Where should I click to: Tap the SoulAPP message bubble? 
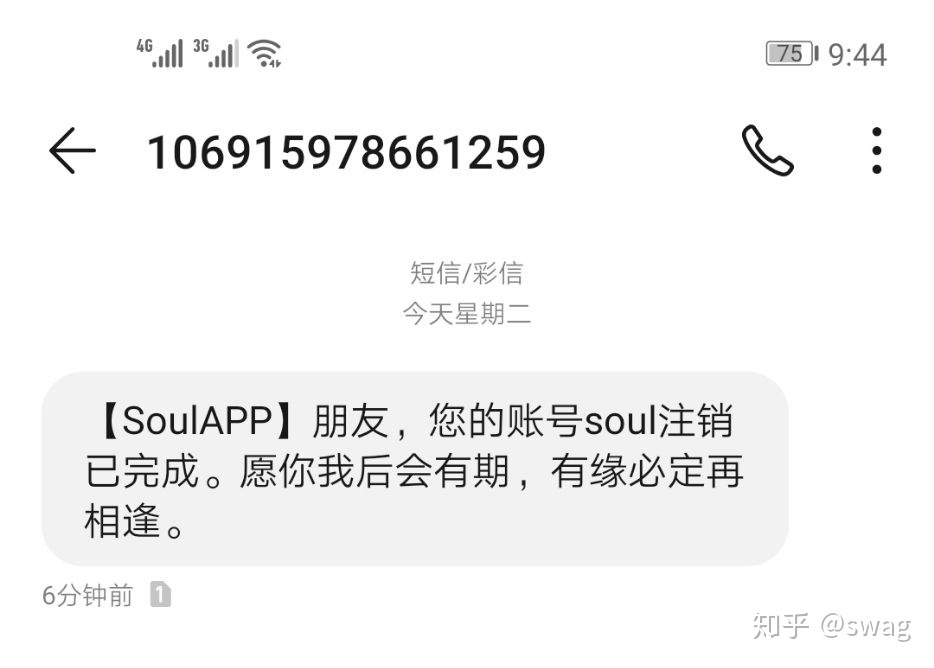pos(415,469)
